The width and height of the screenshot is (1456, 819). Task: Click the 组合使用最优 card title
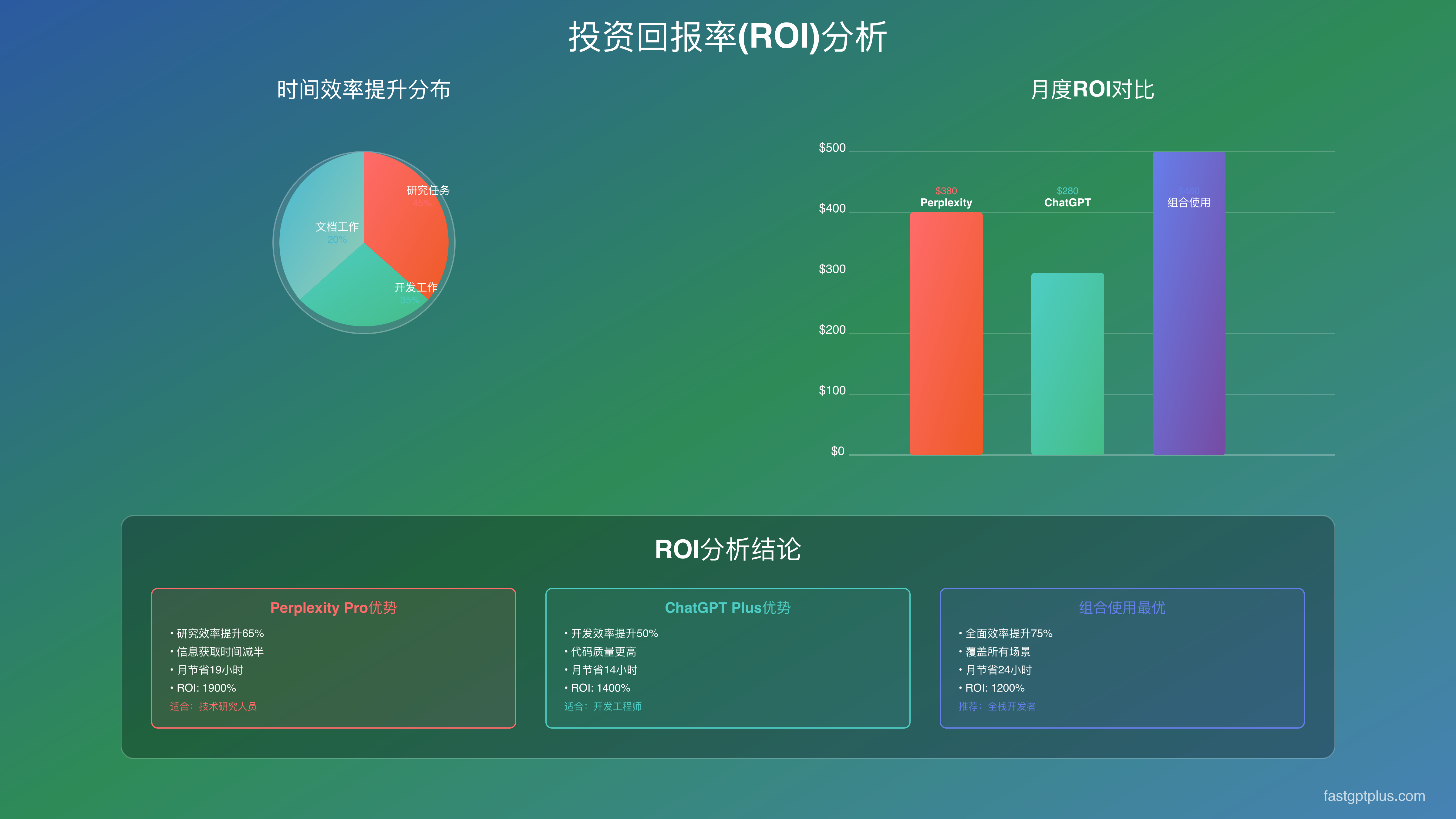pyautogui.click(x=1122, y=608)
